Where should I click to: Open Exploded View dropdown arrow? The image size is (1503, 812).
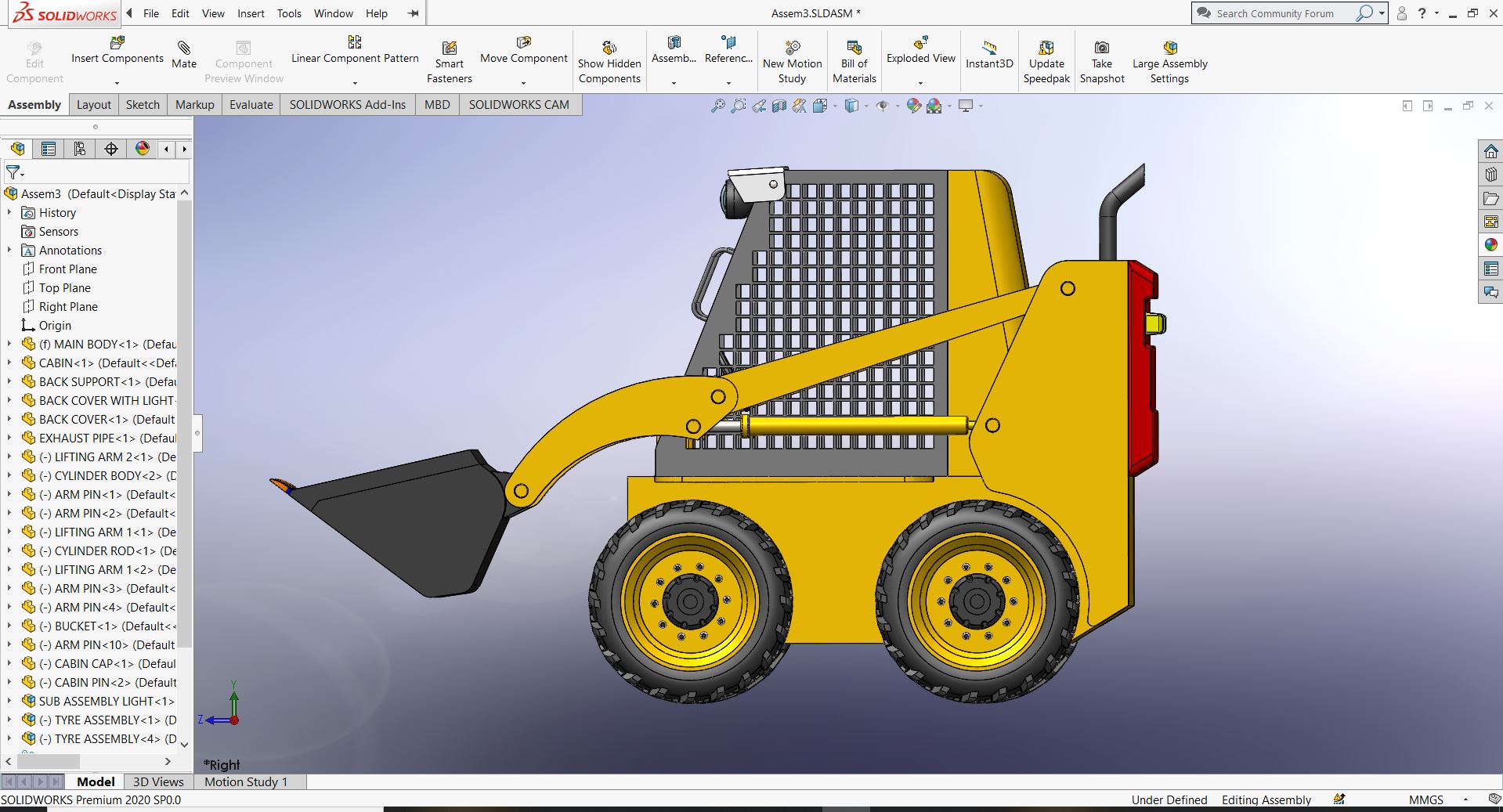[920, 82]
